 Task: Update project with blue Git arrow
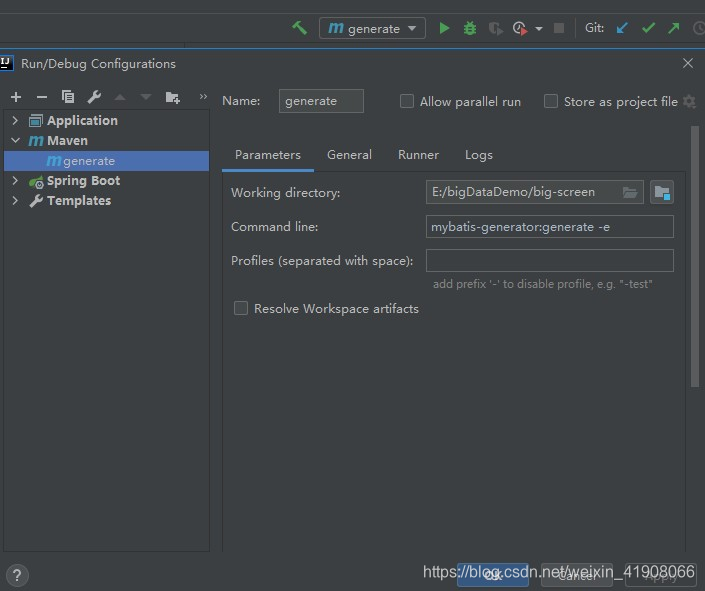(622, 28)
